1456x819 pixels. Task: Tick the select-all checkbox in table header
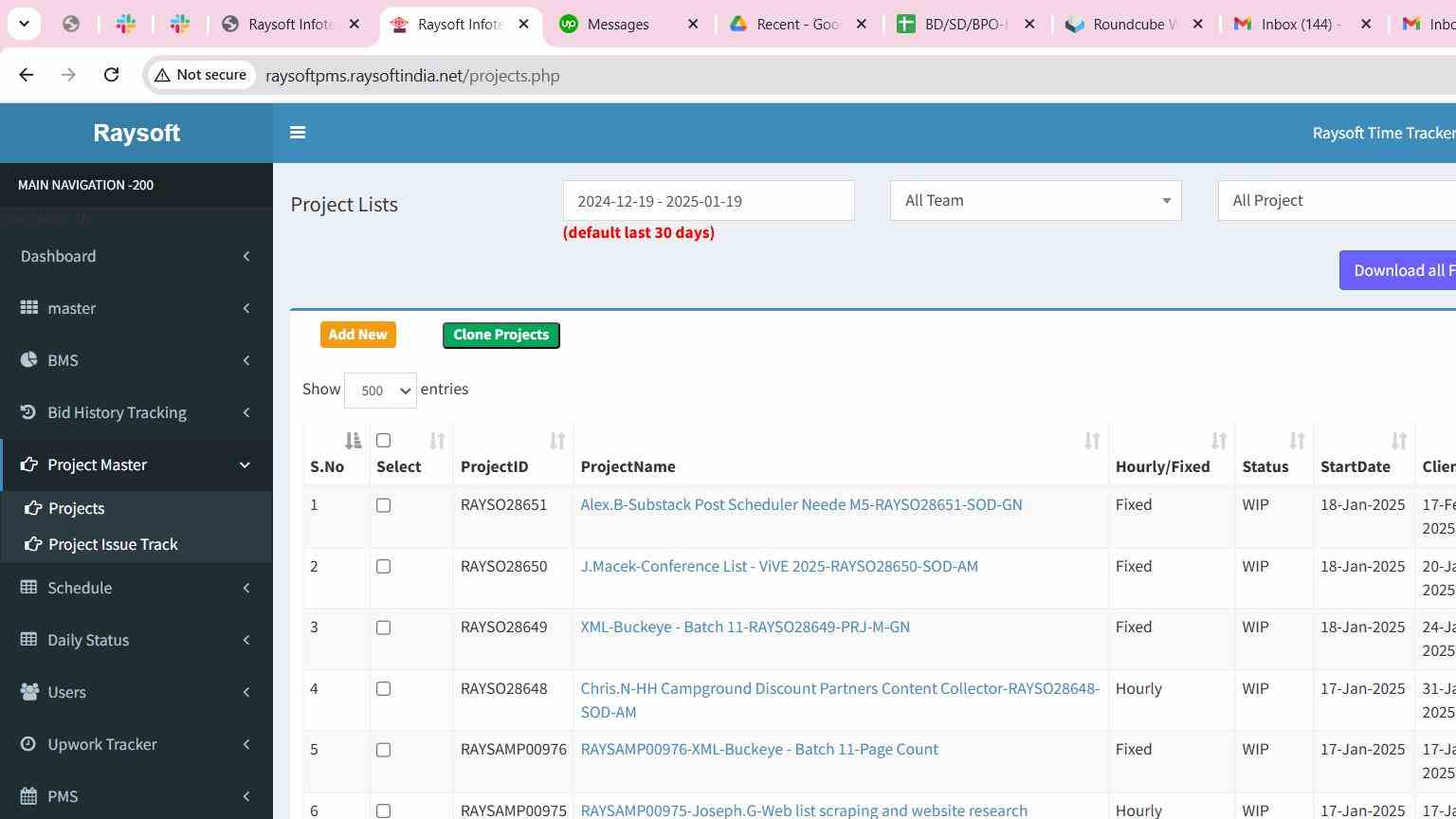point(383,440)
